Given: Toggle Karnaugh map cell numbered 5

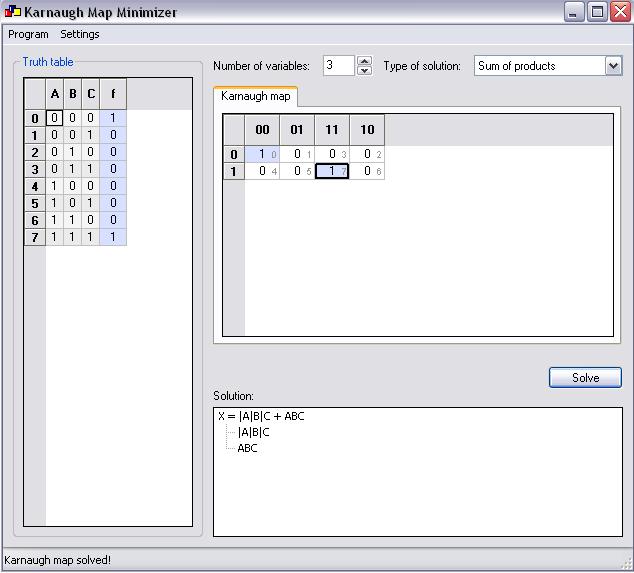Looking at the screenshot, I should (x=297, y=171).
